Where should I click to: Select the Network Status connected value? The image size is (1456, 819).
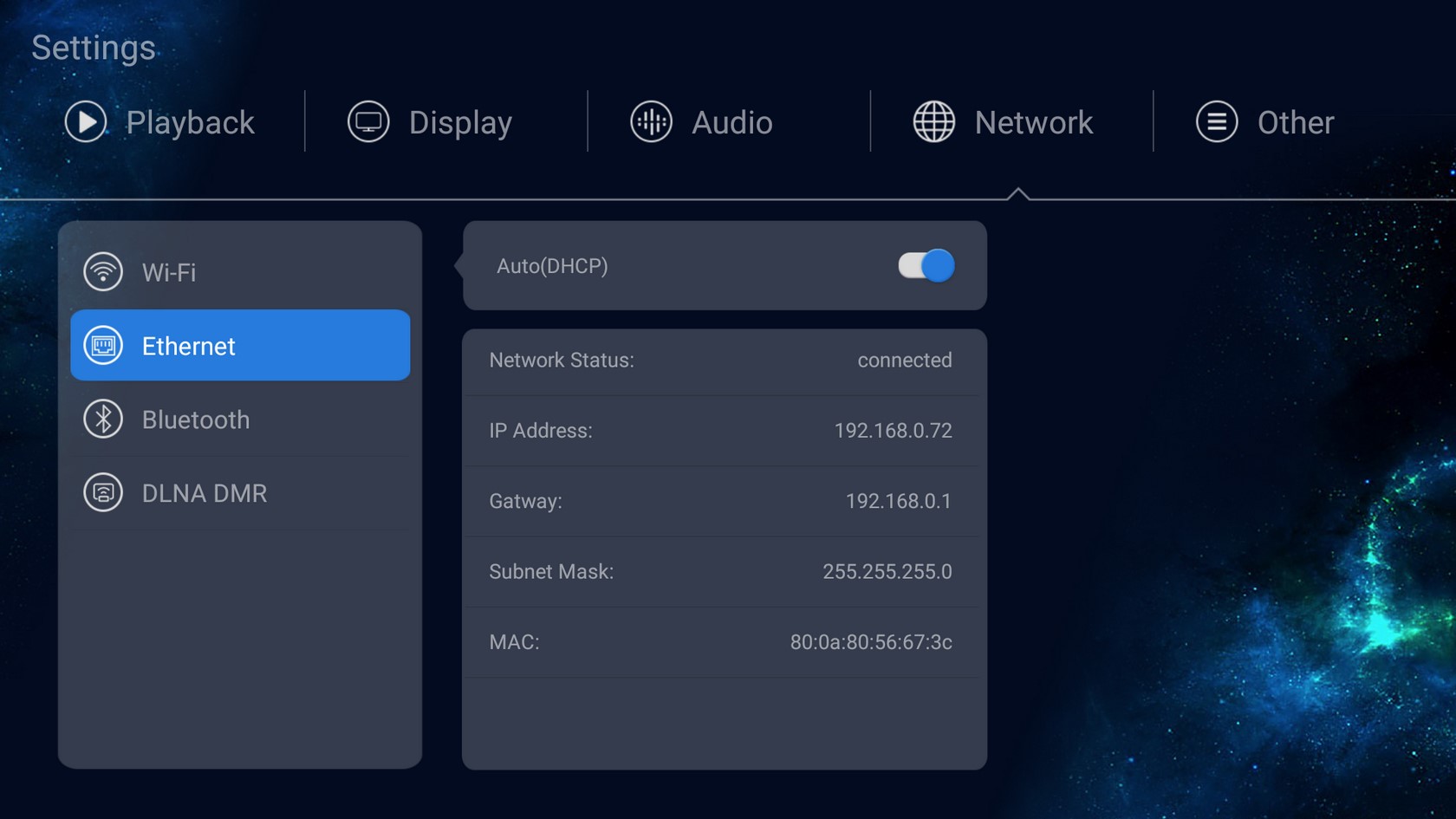click(x=904, y=360)
